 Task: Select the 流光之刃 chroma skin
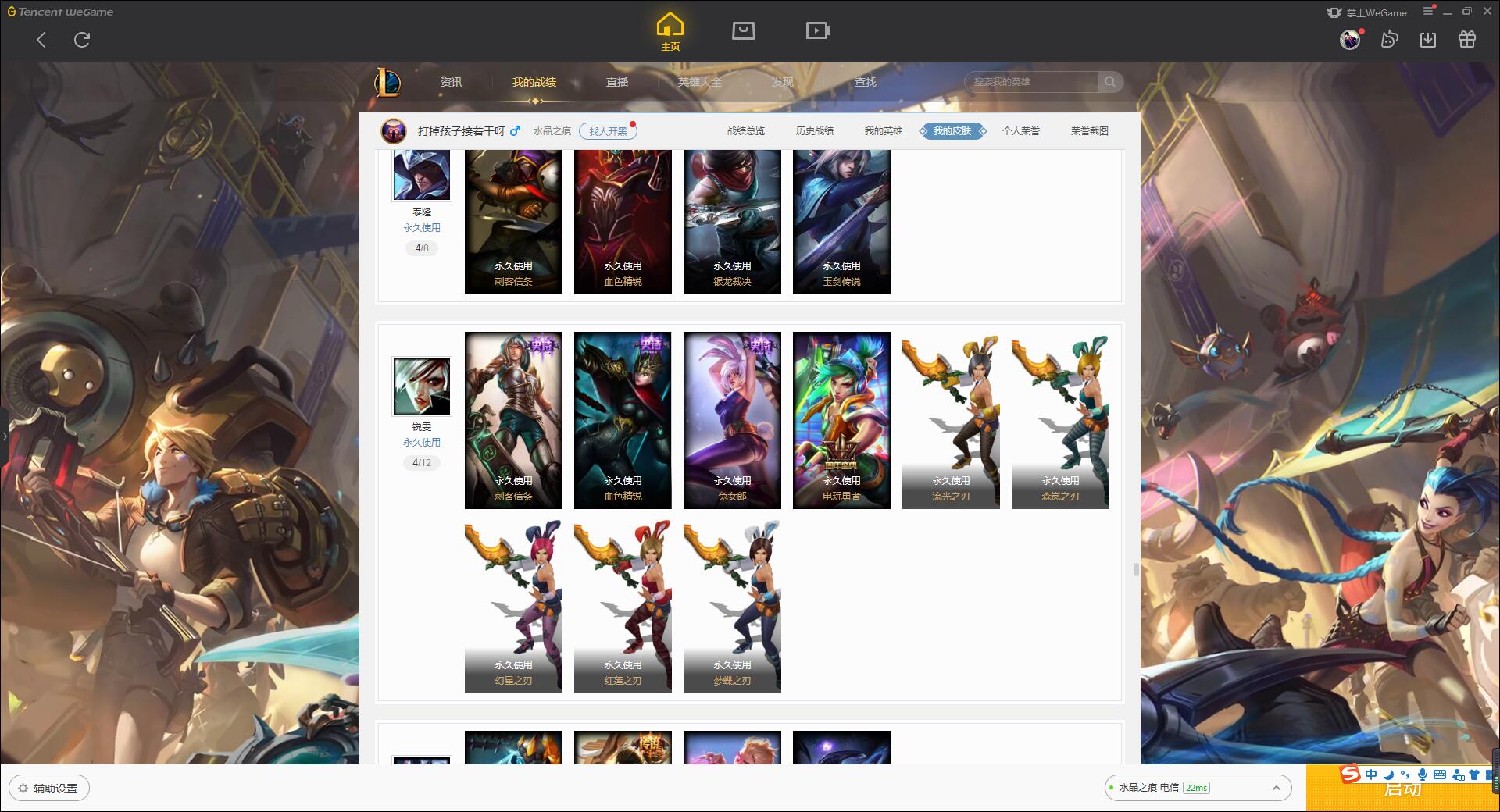(951, 420)
